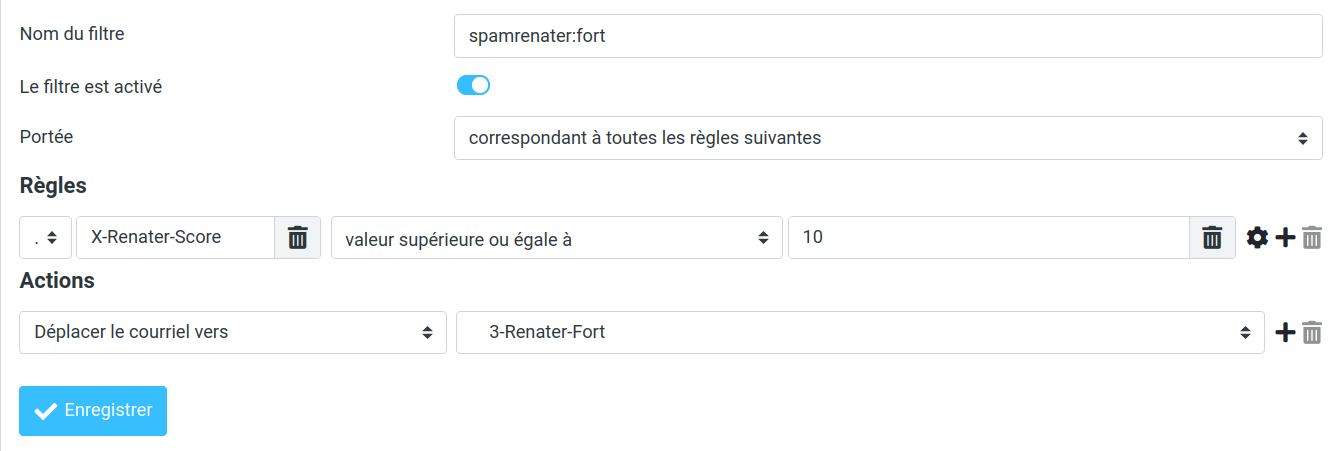Add another action with plus icon
1339x451 pixels.
tap(1286, 332)
